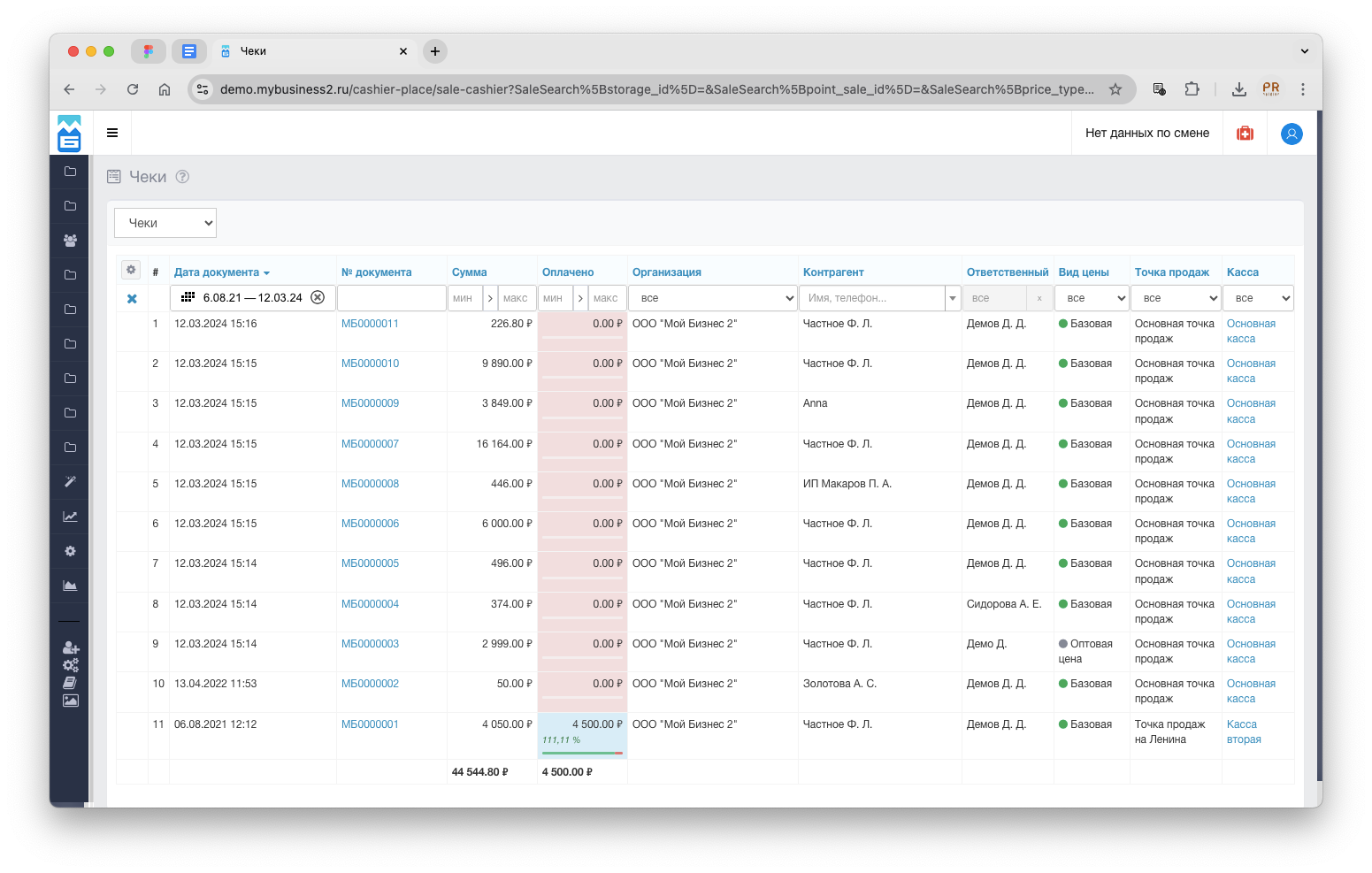Open document МБ0000011
This screenshot has width=1372, height=873.
(370, 324)
